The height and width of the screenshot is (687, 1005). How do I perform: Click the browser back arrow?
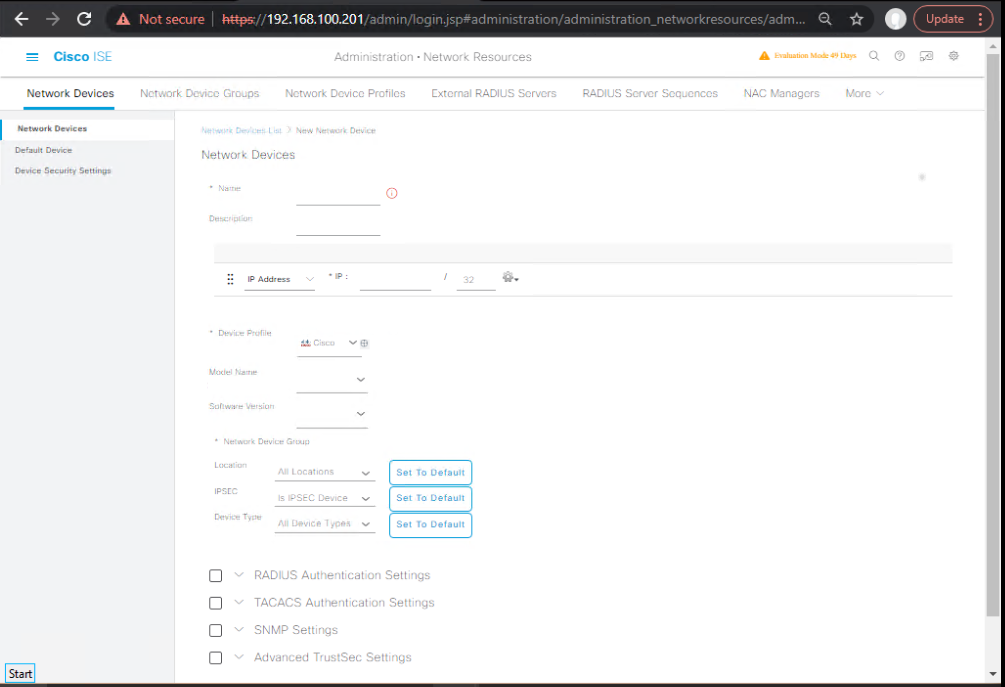[21, 19]
